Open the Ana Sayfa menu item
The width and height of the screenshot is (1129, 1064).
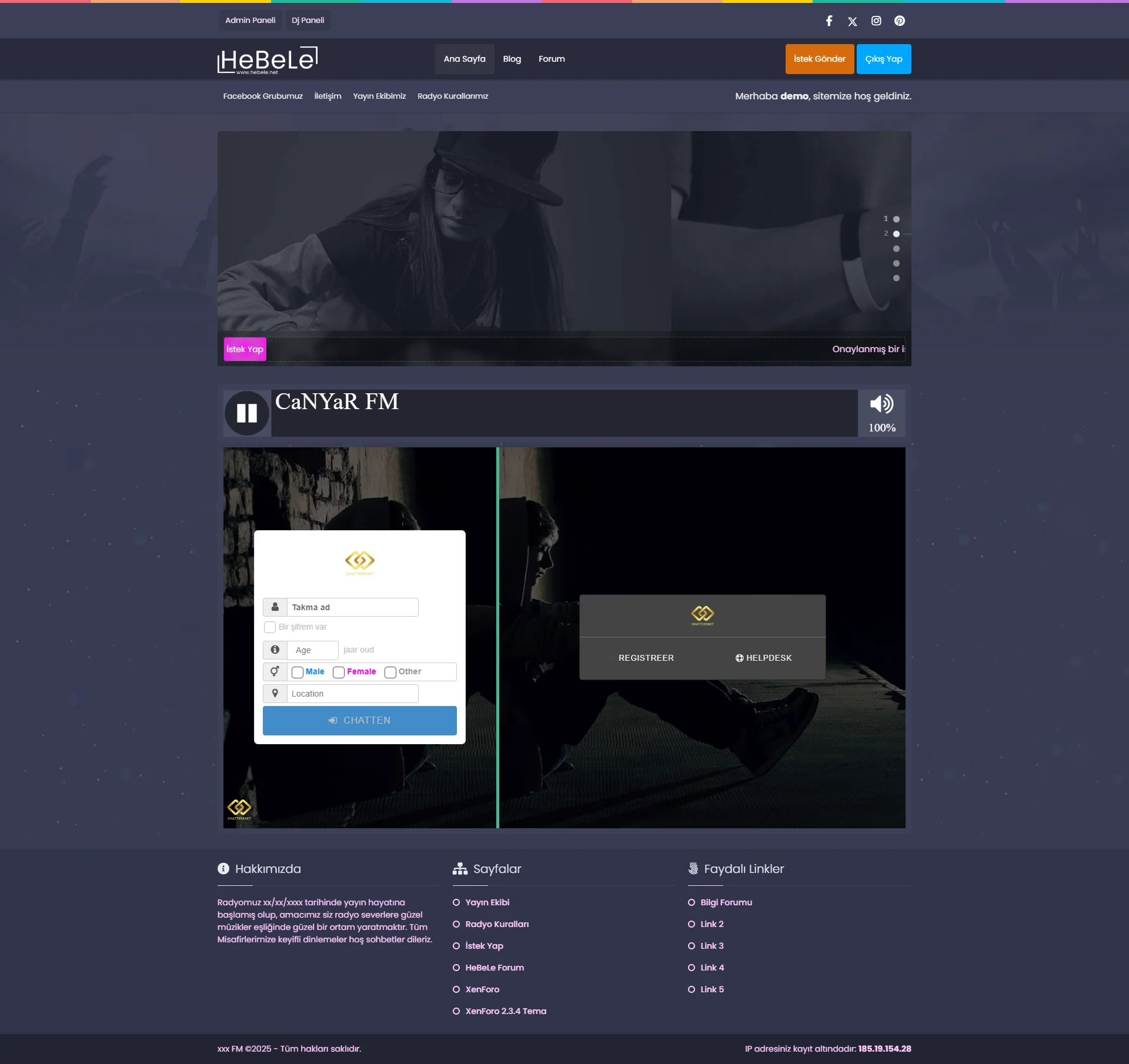pos(465,59)
